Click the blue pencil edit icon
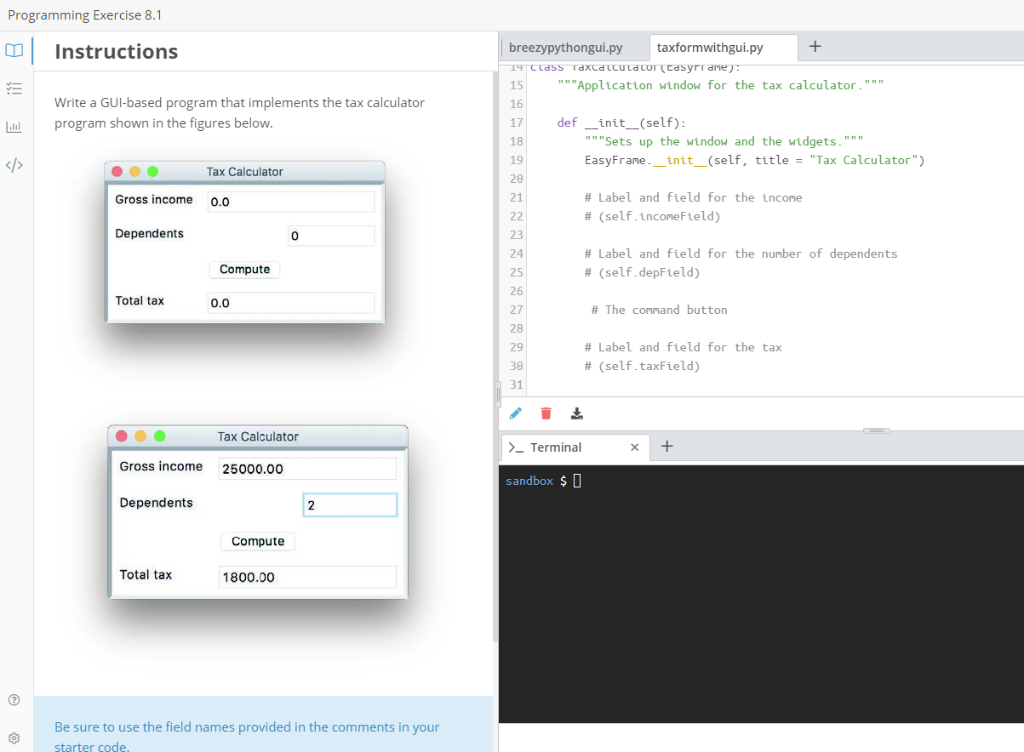Screen dimensions: 1024x752 pos(515,413)
